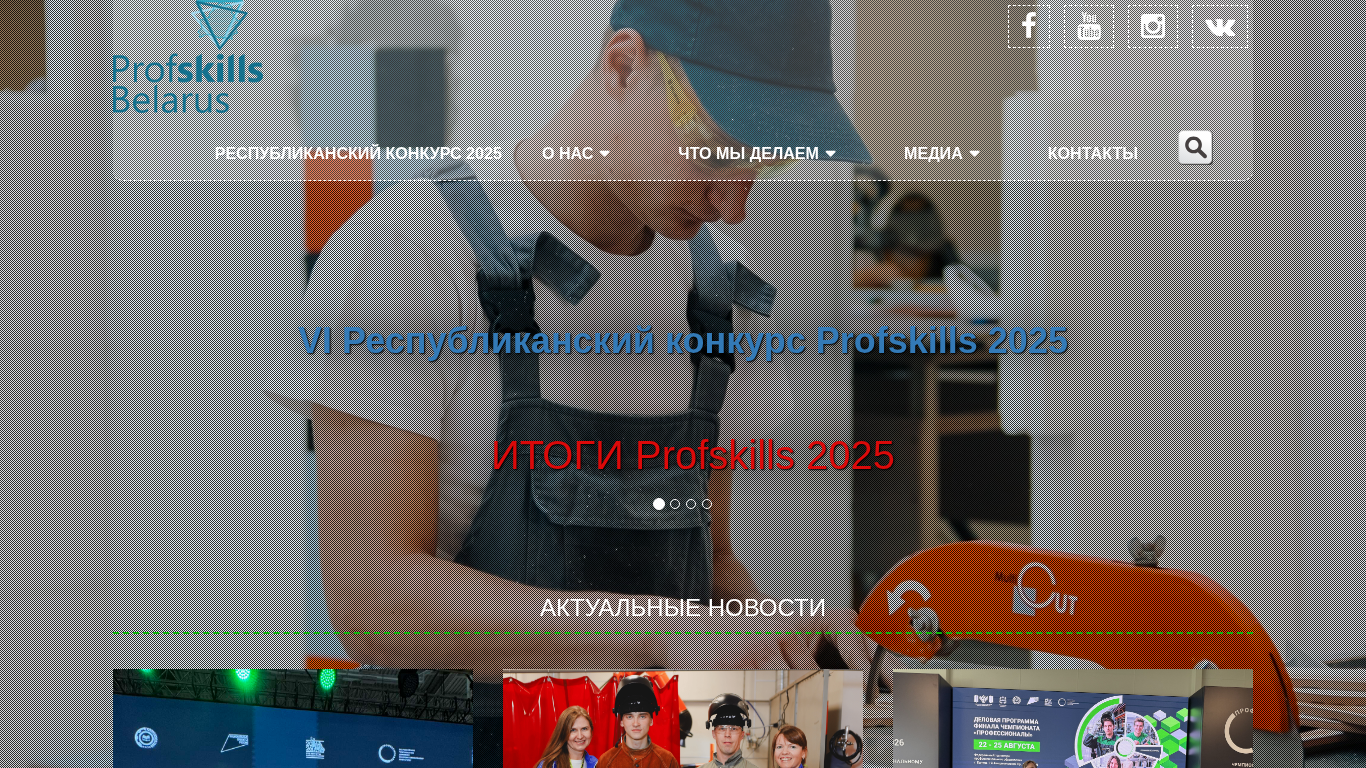
Task: Click the Profskills Belarus logo
Action: pos(188,57)
